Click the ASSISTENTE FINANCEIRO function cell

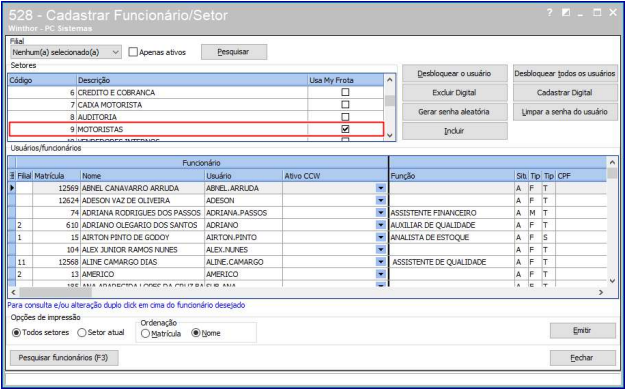pyautogui.click(x=452, y=213)
